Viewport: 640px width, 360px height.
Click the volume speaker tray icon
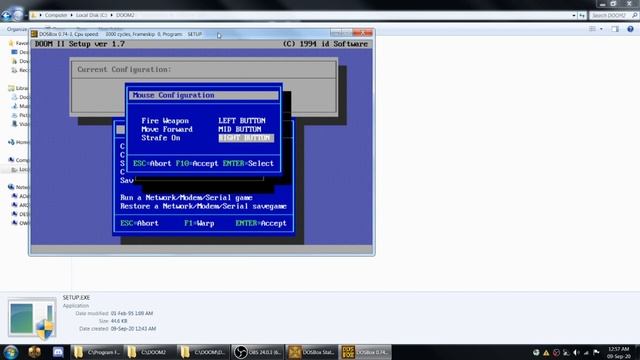click(576, 352)
